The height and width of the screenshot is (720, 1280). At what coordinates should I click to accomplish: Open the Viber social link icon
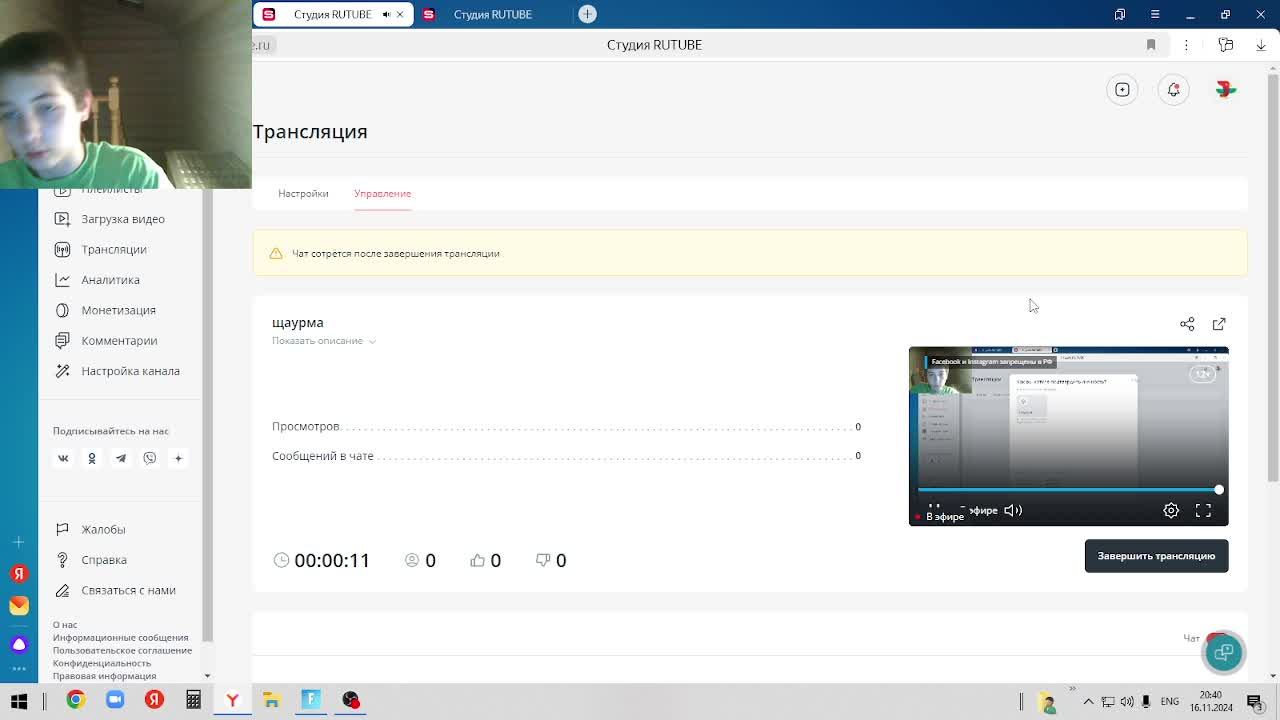(x=150, y=458)
